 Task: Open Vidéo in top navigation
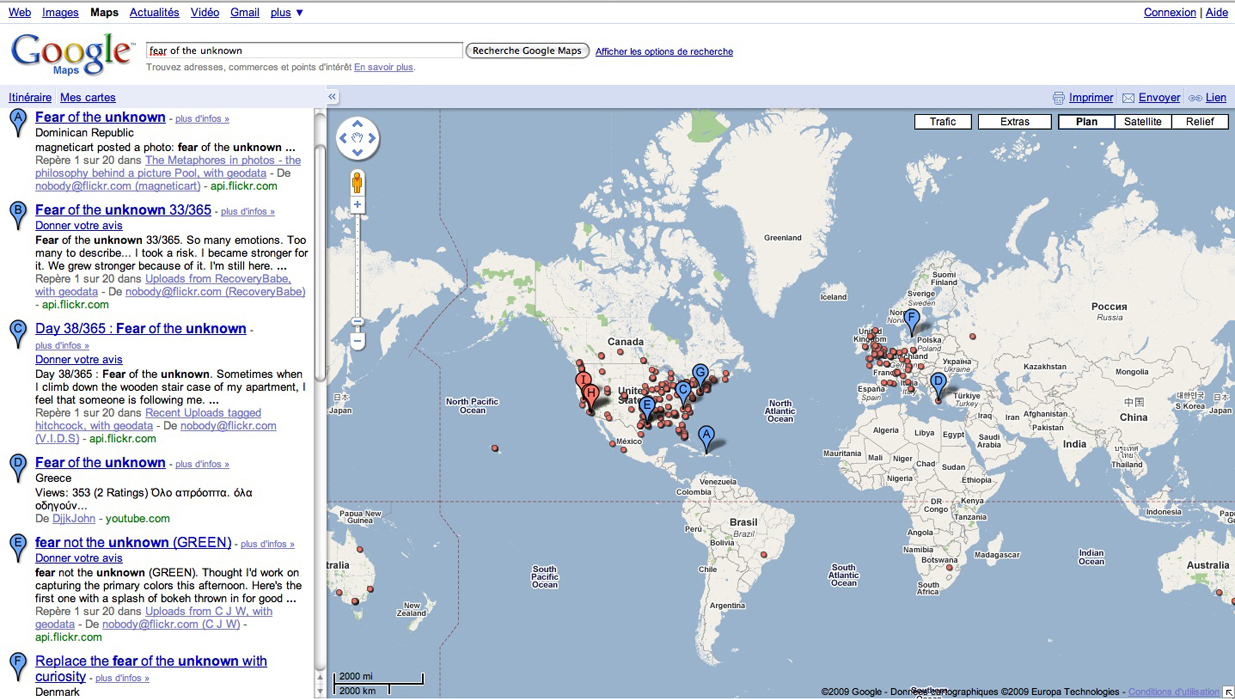(x=204, y=12)
